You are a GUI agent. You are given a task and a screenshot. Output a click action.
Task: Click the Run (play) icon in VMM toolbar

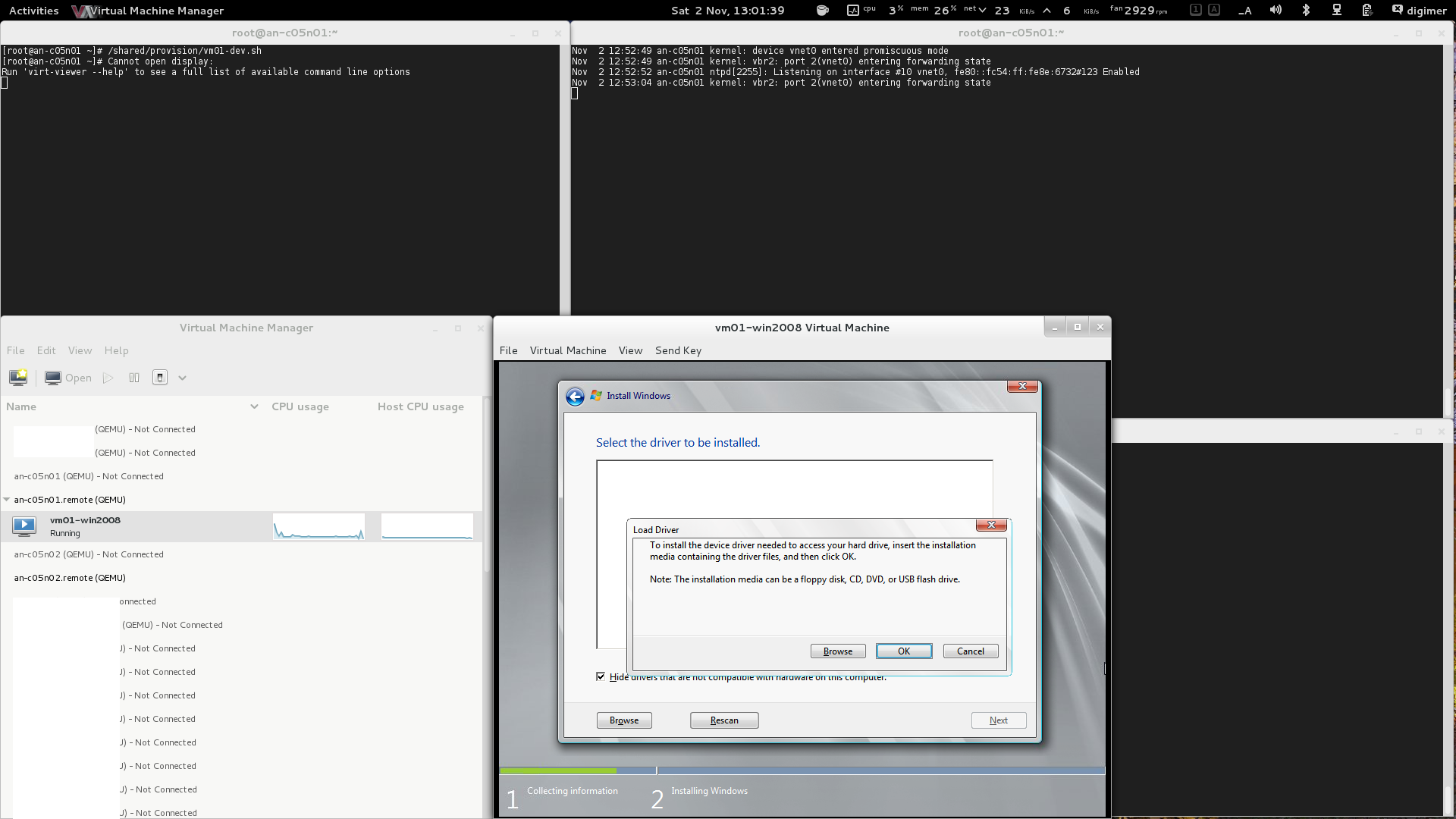point(108,378)
